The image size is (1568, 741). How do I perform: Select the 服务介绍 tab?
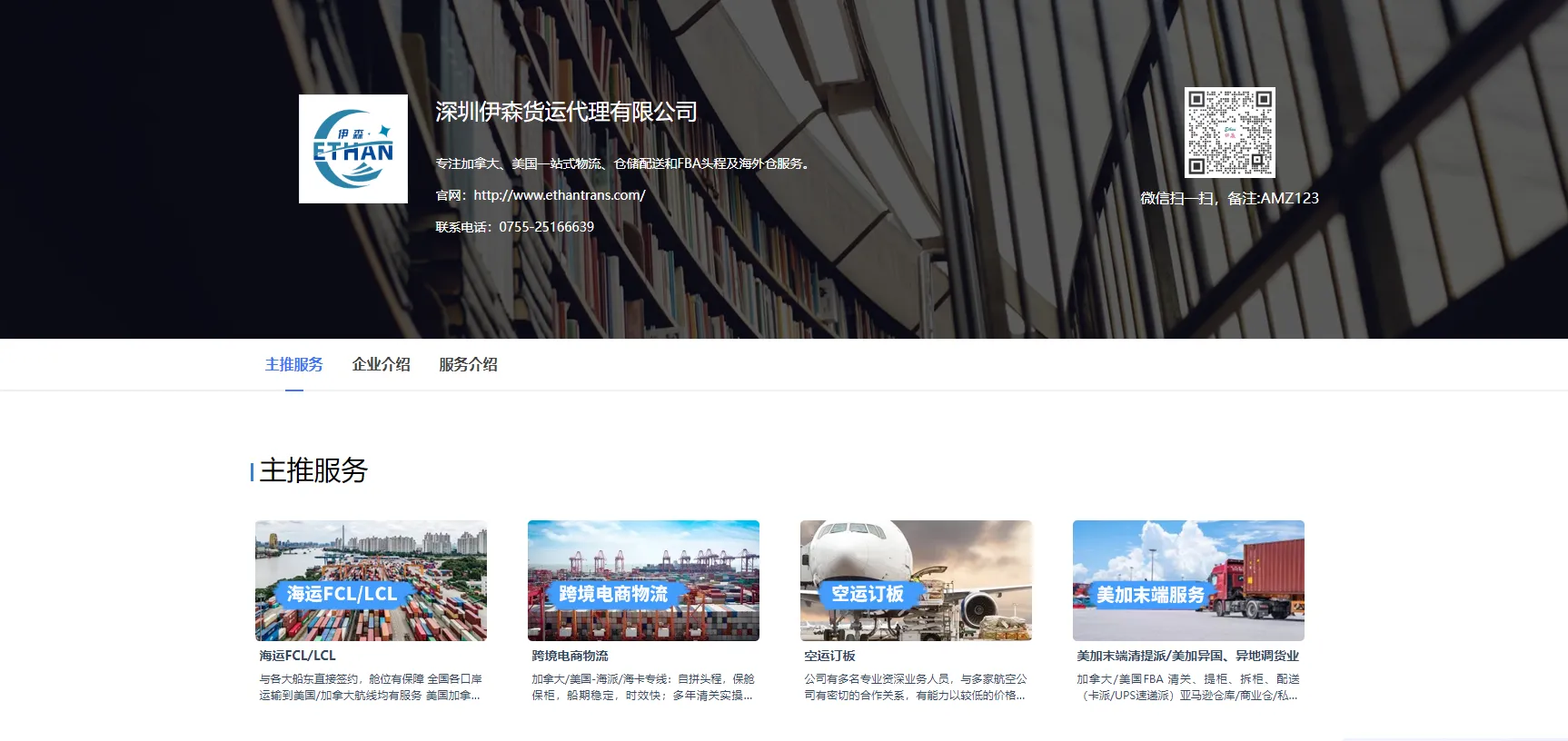point(468,364)
